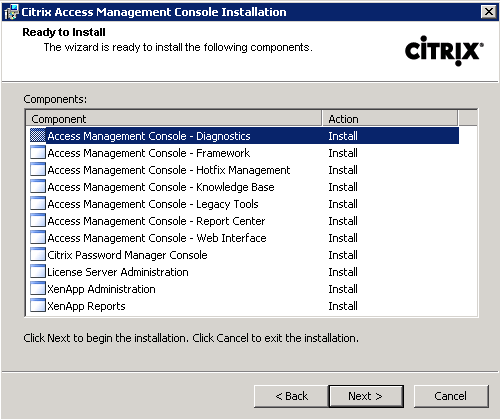The width and height of the screenshot is (500, 419).
Task: Click the License Server Administration icon
Action: coord(38,272)
